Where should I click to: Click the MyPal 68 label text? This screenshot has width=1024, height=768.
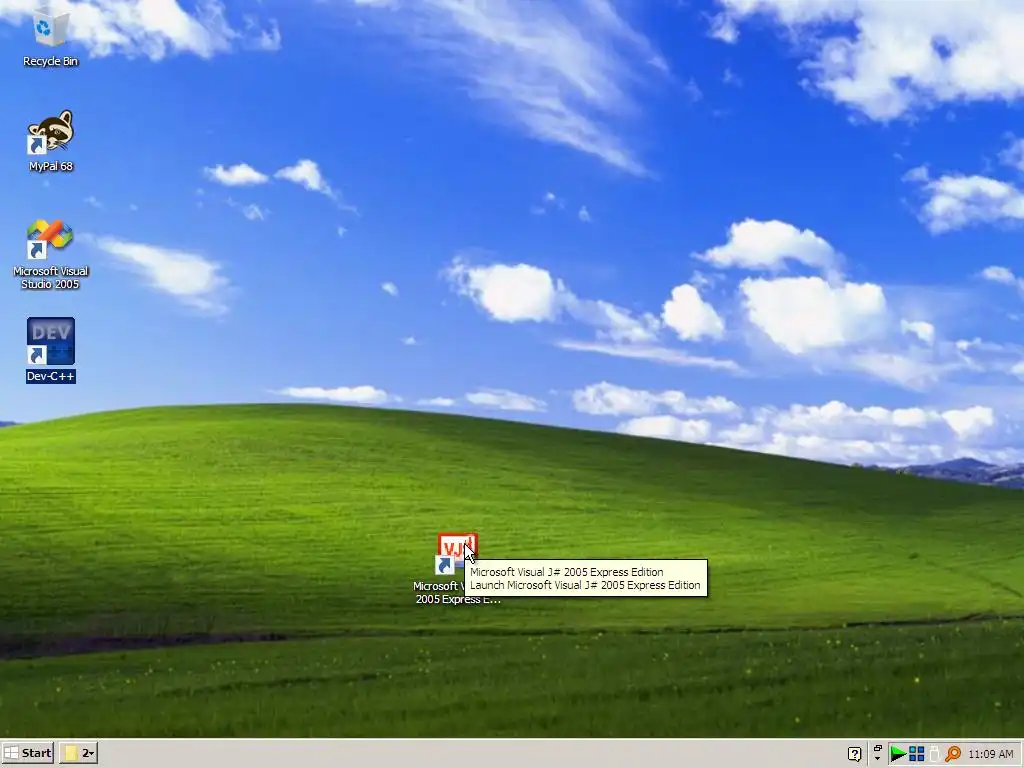50,167
